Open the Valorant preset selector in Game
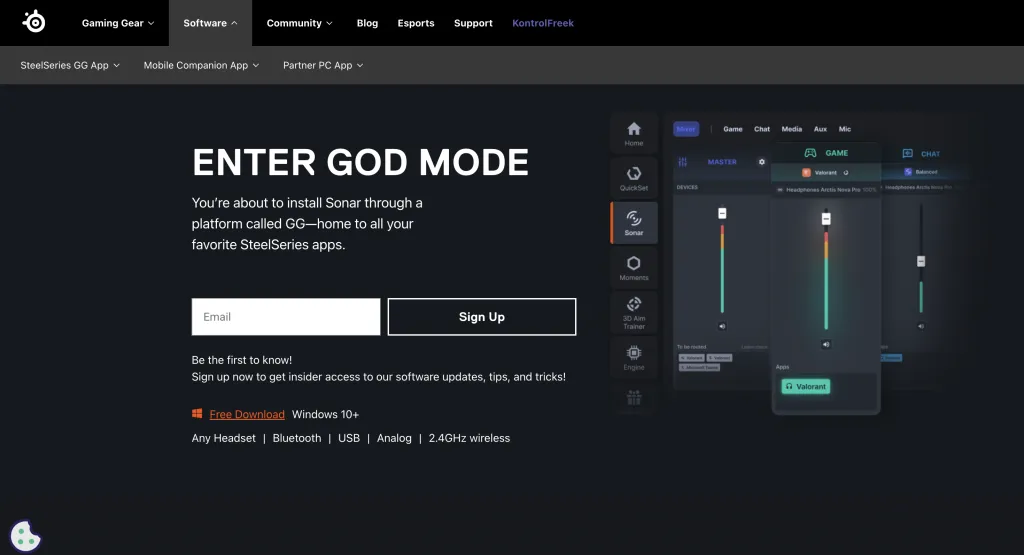1024x555 pixels. point(825,172)
